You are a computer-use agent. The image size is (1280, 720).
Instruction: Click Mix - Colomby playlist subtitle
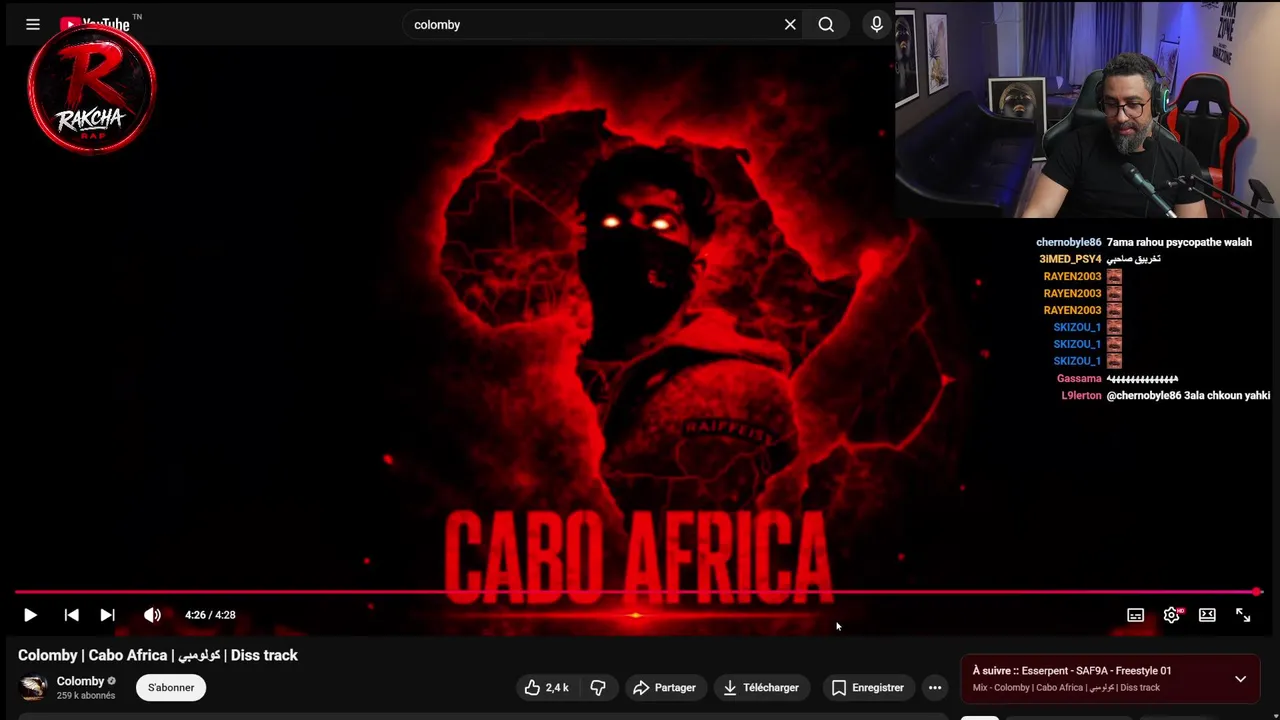(1066, 688)
